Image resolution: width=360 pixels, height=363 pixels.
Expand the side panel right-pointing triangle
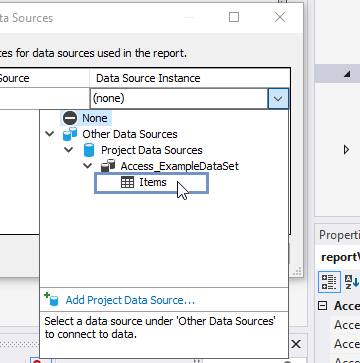[x=346, y=150]
